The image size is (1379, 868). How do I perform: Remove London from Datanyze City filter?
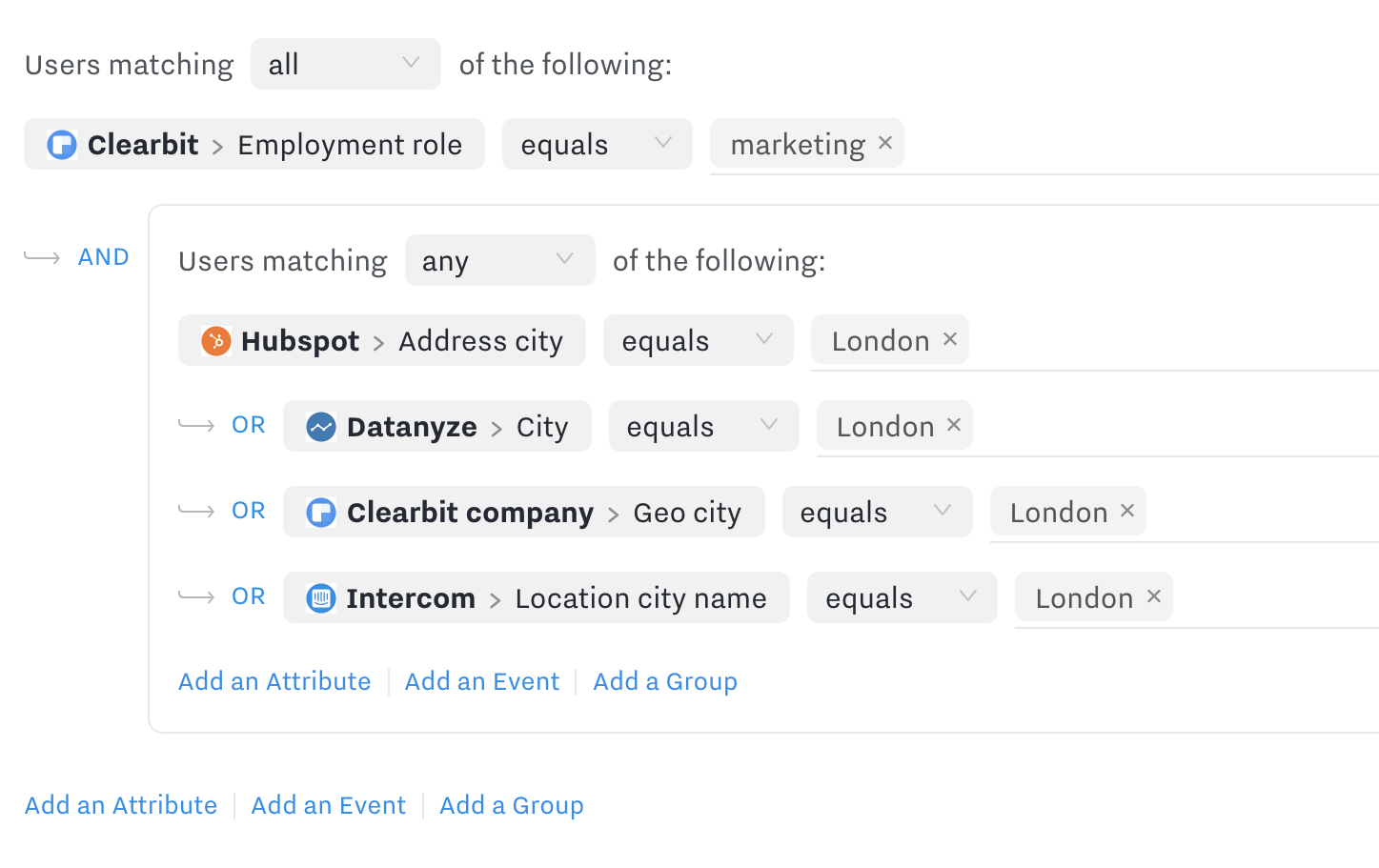click(954, 425)
